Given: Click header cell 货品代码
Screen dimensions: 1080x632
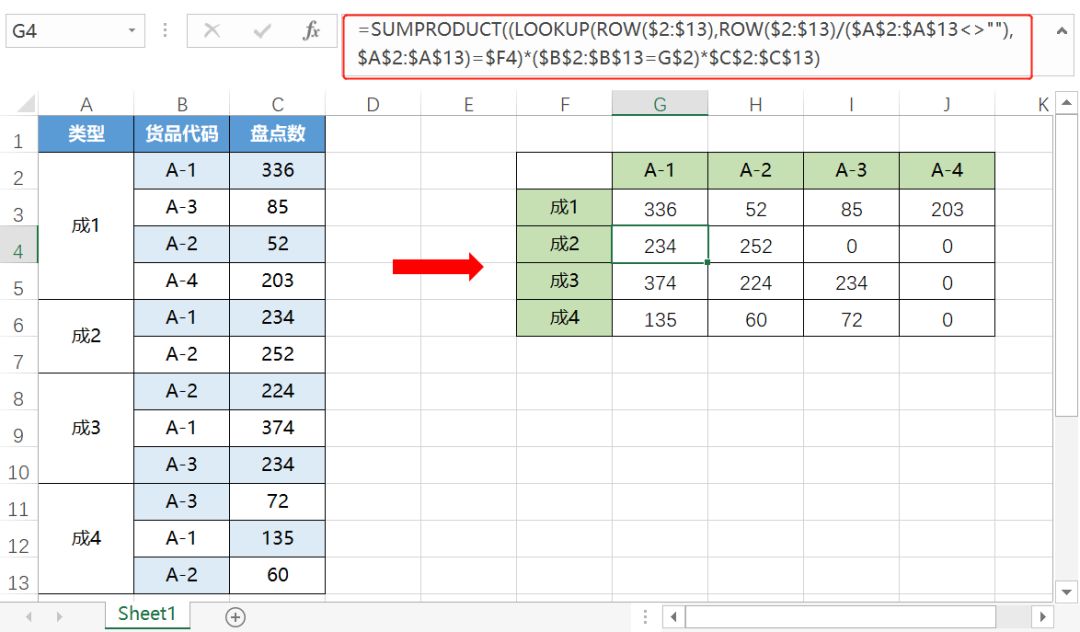Looking at the screenshot, I should pos(182,134).
